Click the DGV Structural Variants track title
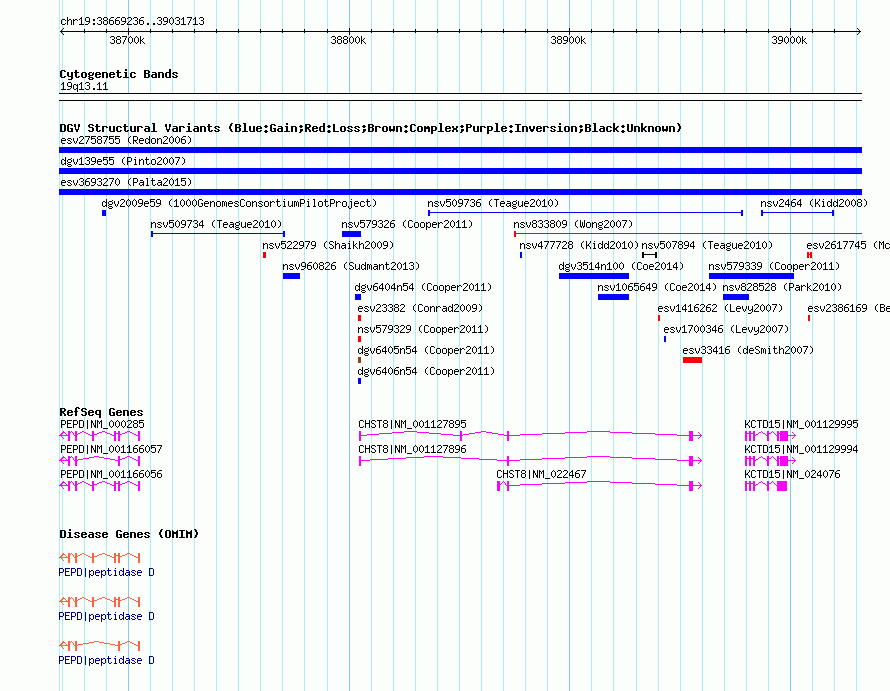890x691 pixels. click(x=370, y=128)
